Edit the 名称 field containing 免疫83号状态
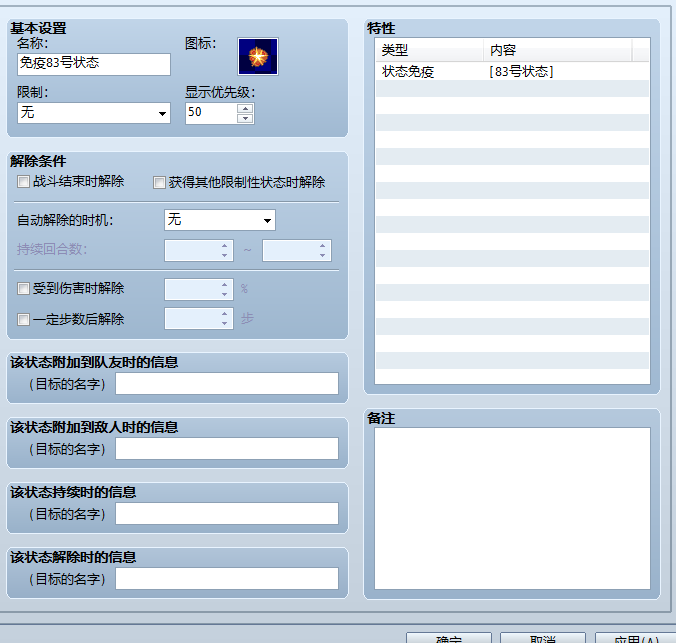 coord(94,64)
